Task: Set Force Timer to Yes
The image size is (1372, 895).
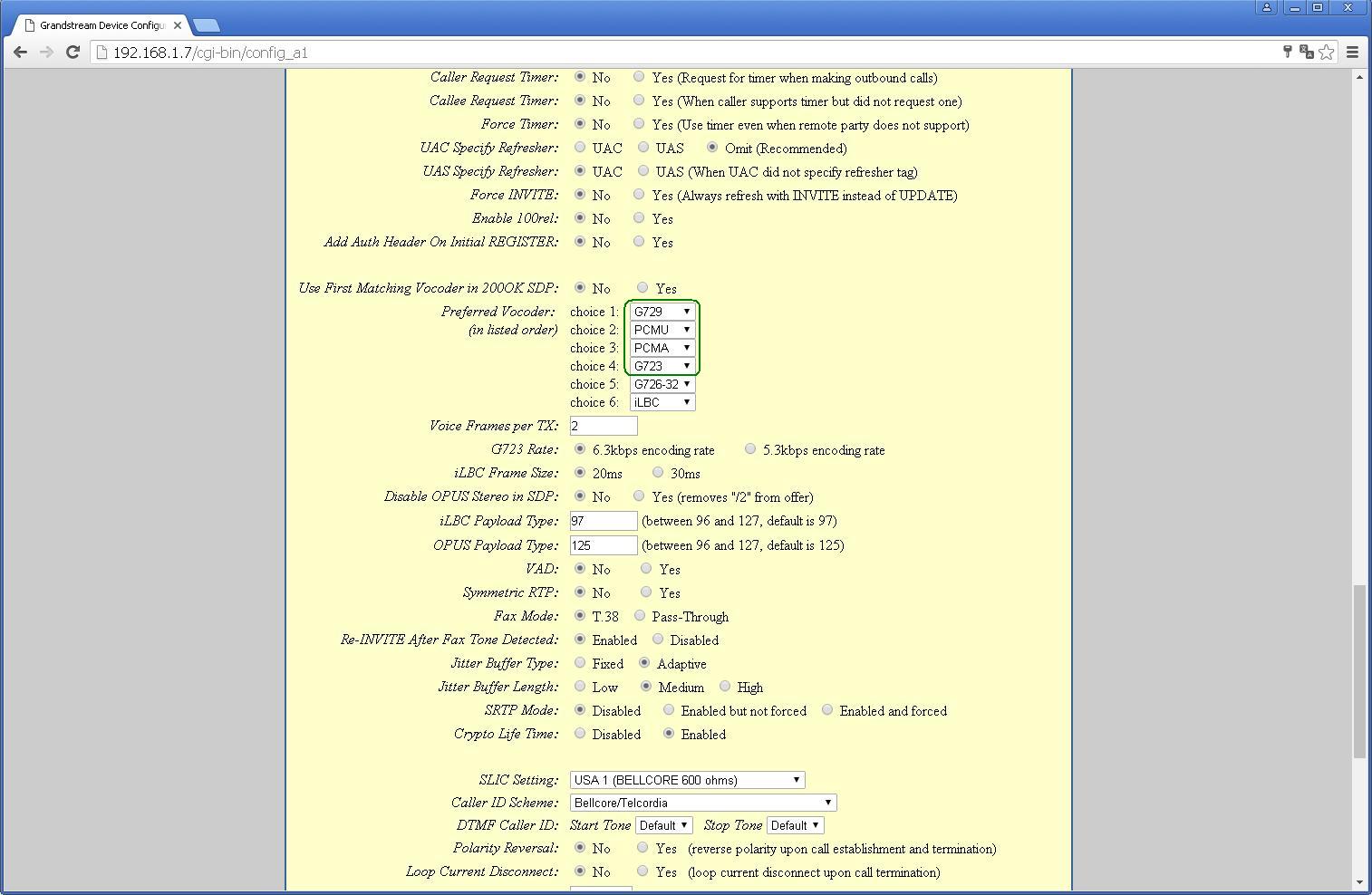Action: [639, 124]
